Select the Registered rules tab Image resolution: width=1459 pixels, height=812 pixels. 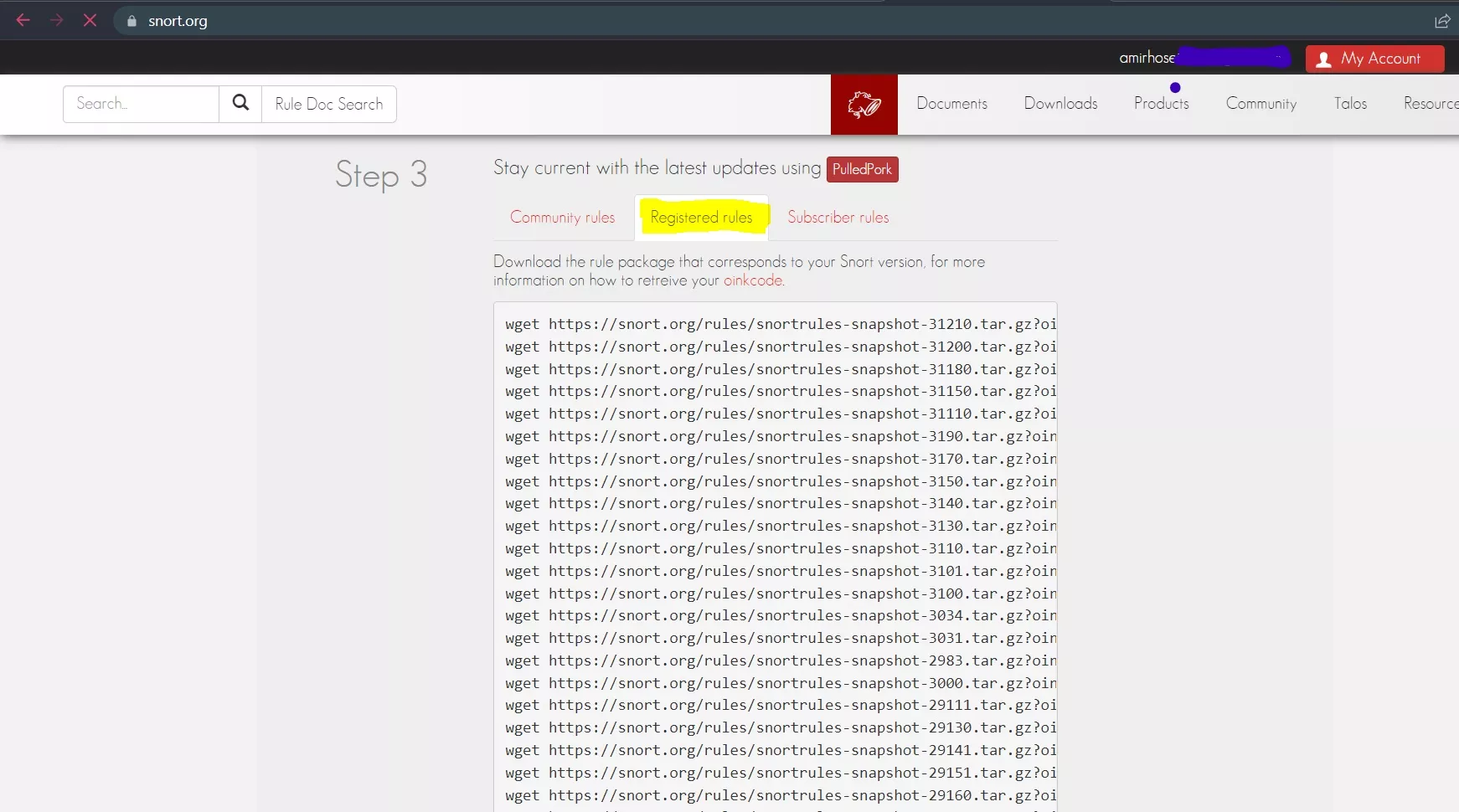point(701,218)
